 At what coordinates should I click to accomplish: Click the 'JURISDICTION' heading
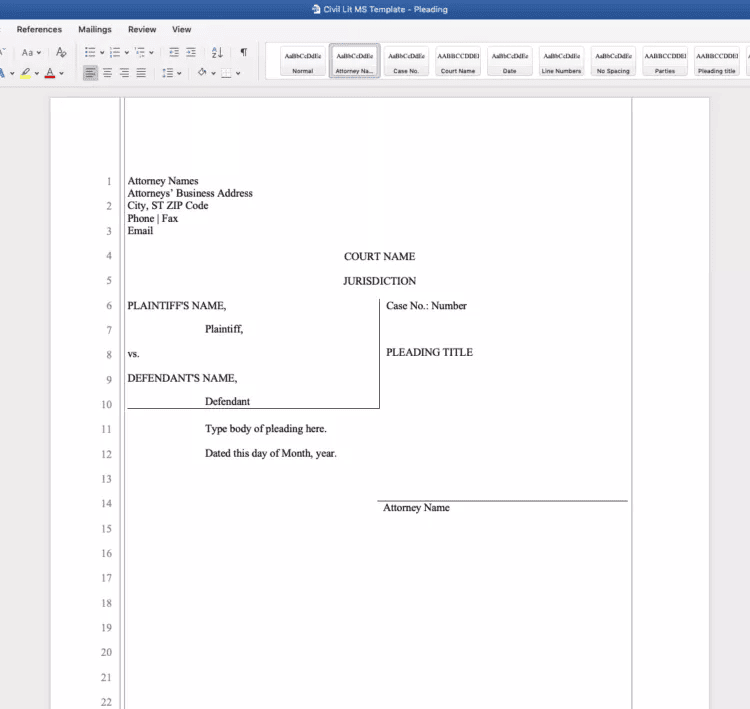click(379, 281)
